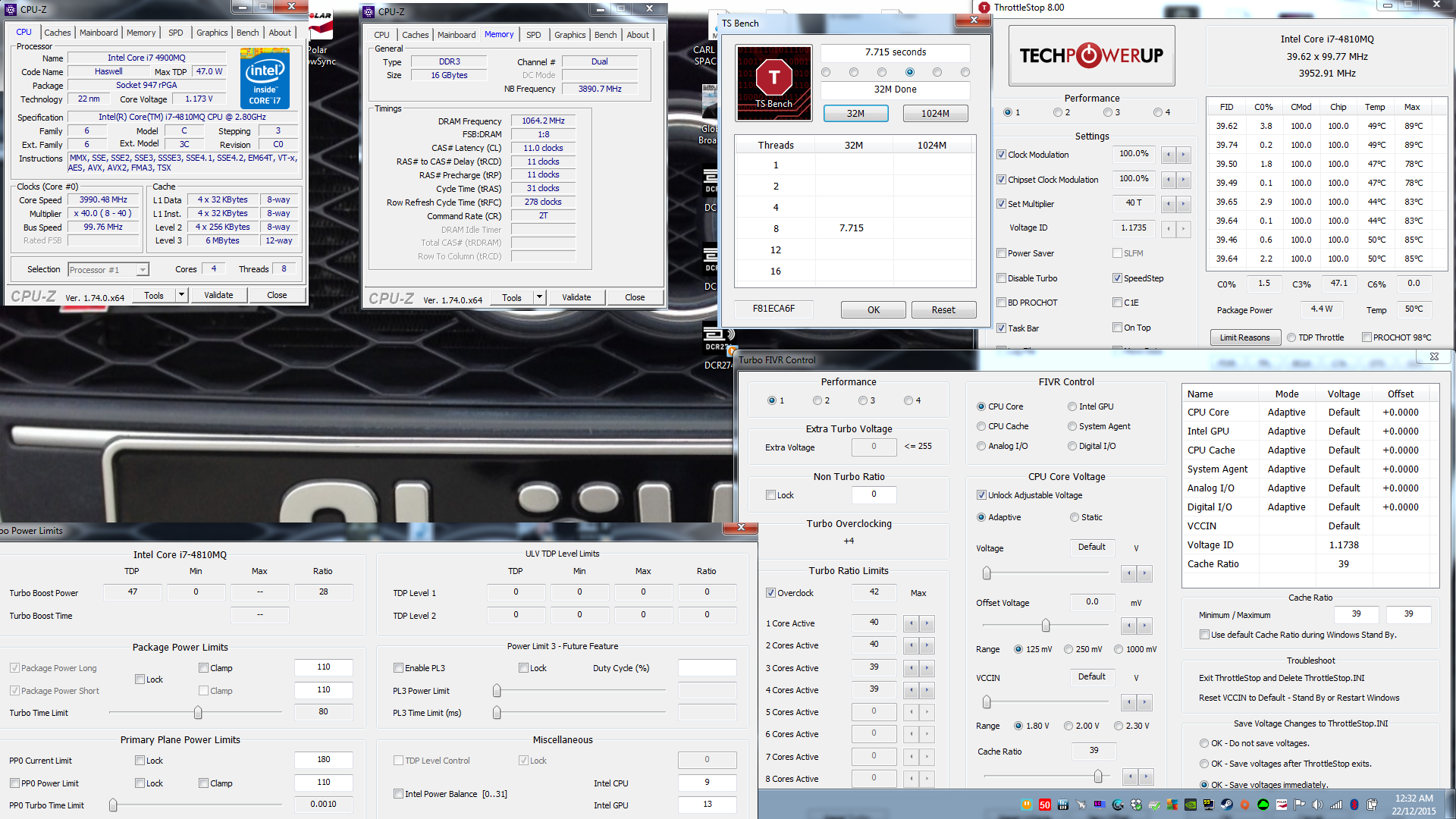Screen dimensions: 1456x819
Task: Select the CPU Cache radio button
Action: 981,426
